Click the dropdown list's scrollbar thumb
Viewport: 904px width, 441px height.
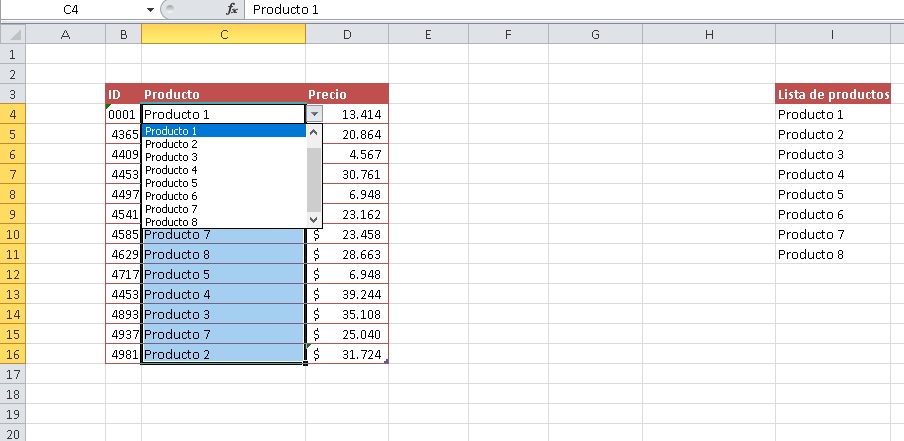[314, 170]
